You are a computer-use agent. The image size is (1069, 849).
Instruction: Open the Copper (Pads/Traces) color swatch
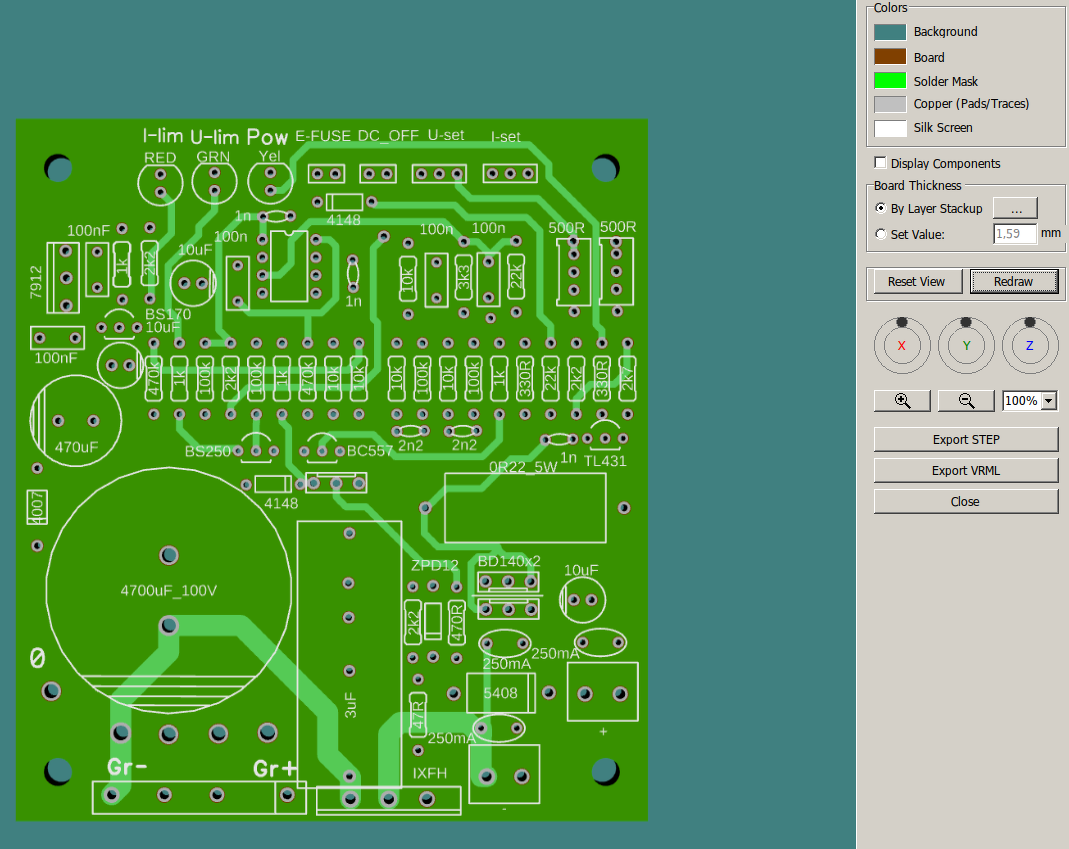(x=890, y=104)
